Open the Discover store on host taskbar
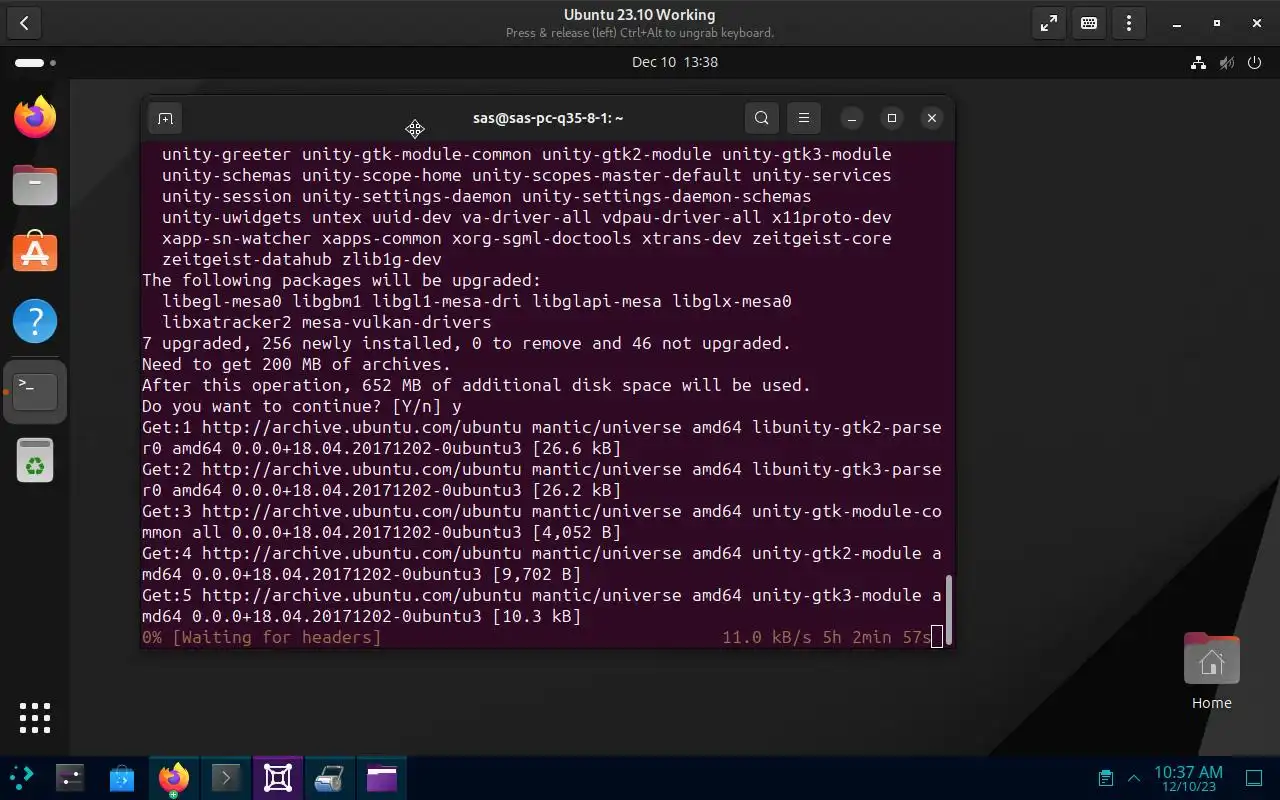Image resolution: width=1280 pixels, height=800 pixels. pyautogui.click(x=122, y=777)
